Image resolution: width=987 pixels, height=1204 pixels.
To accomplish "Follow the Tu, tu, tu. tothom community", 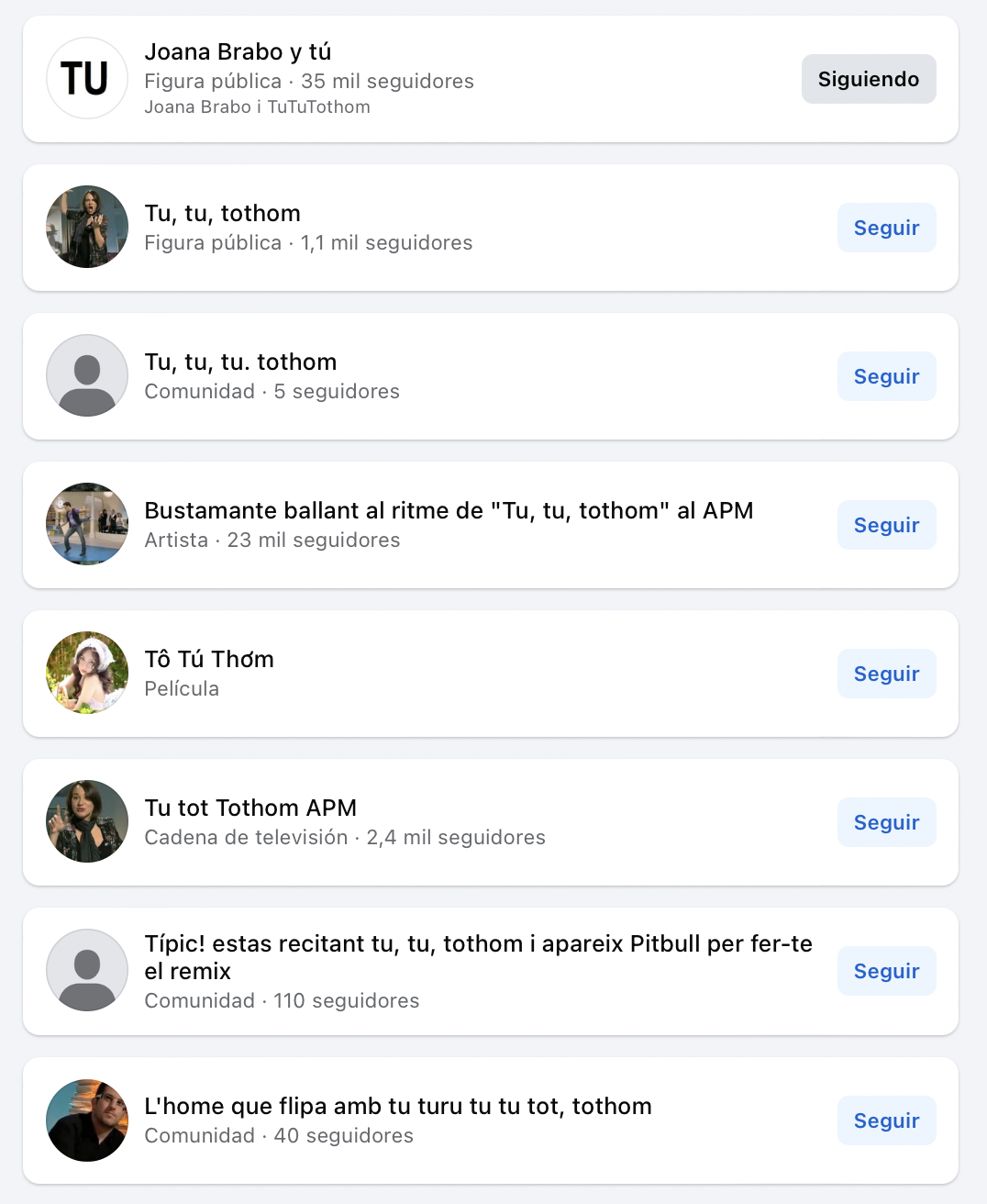I will [886, 376].
